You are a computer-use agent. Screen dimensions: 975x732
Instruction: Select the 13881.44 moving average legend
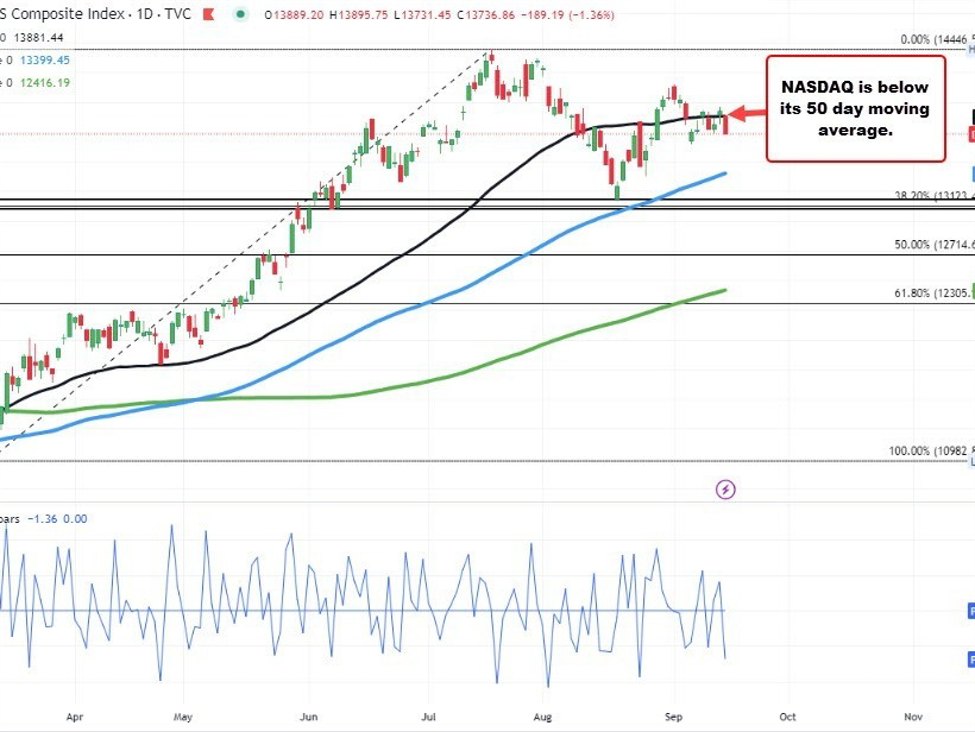[x=47, y=37]
